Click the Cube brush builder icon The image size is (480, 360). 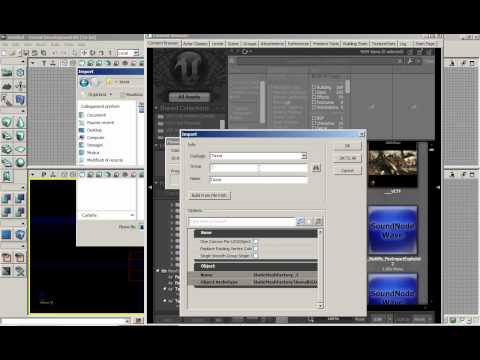pyautogui.click(x=7, y=122)
